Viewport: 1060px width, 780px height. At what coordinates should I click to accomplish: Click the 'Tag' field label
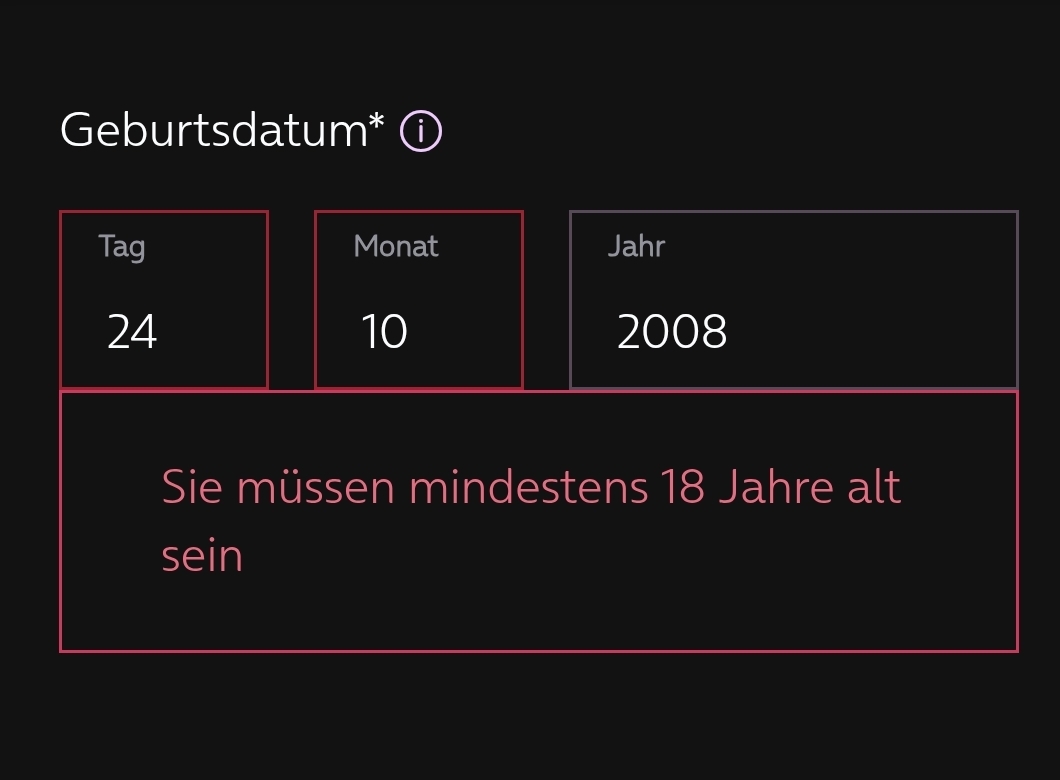coord(122,247)
